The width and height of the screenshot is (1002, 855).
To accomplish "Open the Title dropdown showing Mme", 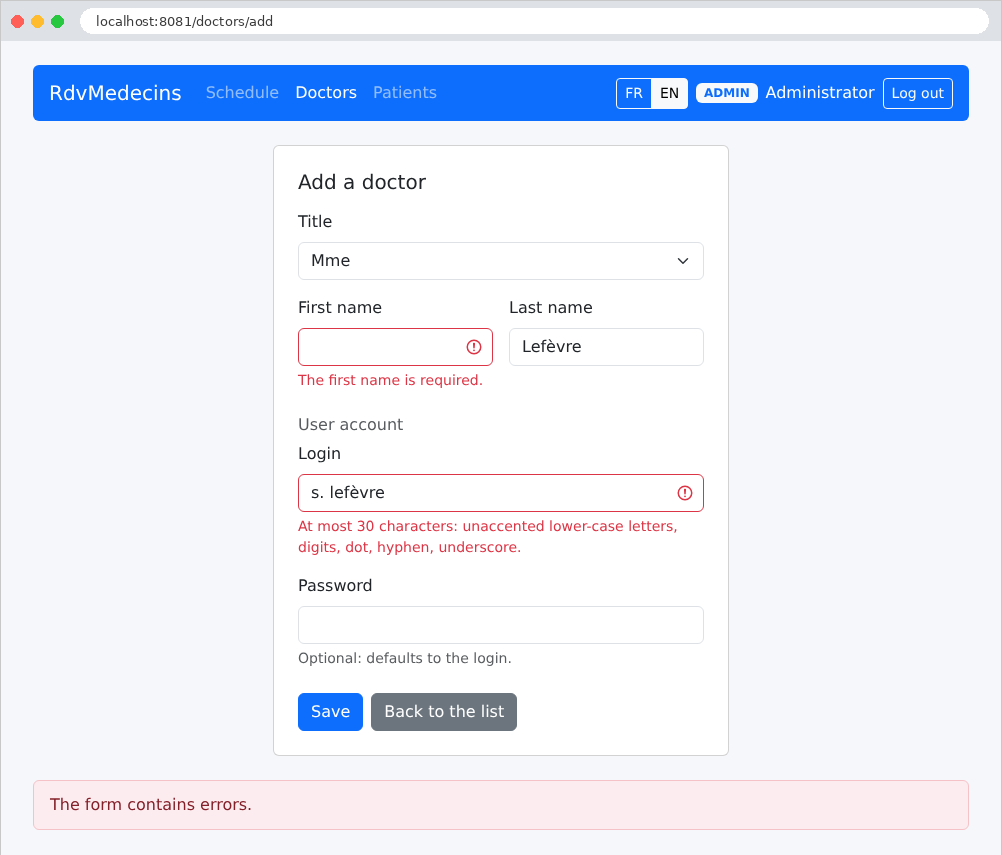I will tap(500, 261).
